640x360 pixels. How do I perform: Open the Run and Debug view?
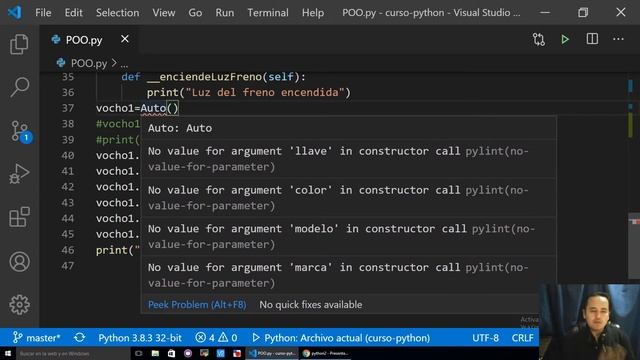pyautogui.click(x=19, y=174)
